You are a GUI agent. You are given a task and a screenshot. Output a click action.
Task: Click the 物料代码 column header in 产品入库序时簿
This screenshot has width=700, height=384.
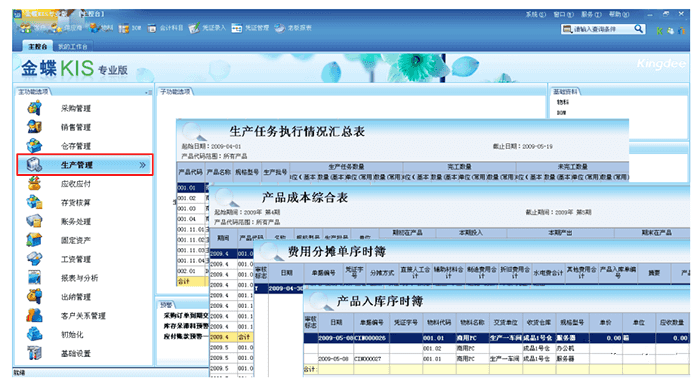pos(438,322)
